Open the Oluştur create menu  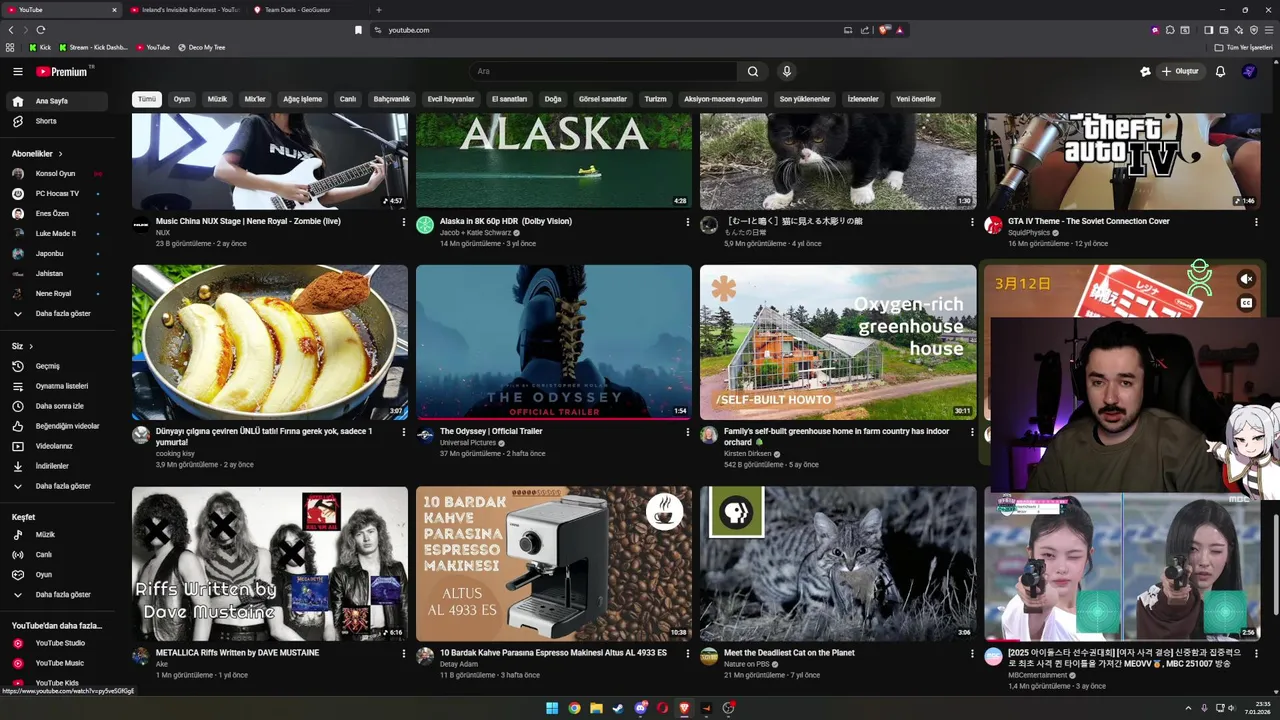1180,72
